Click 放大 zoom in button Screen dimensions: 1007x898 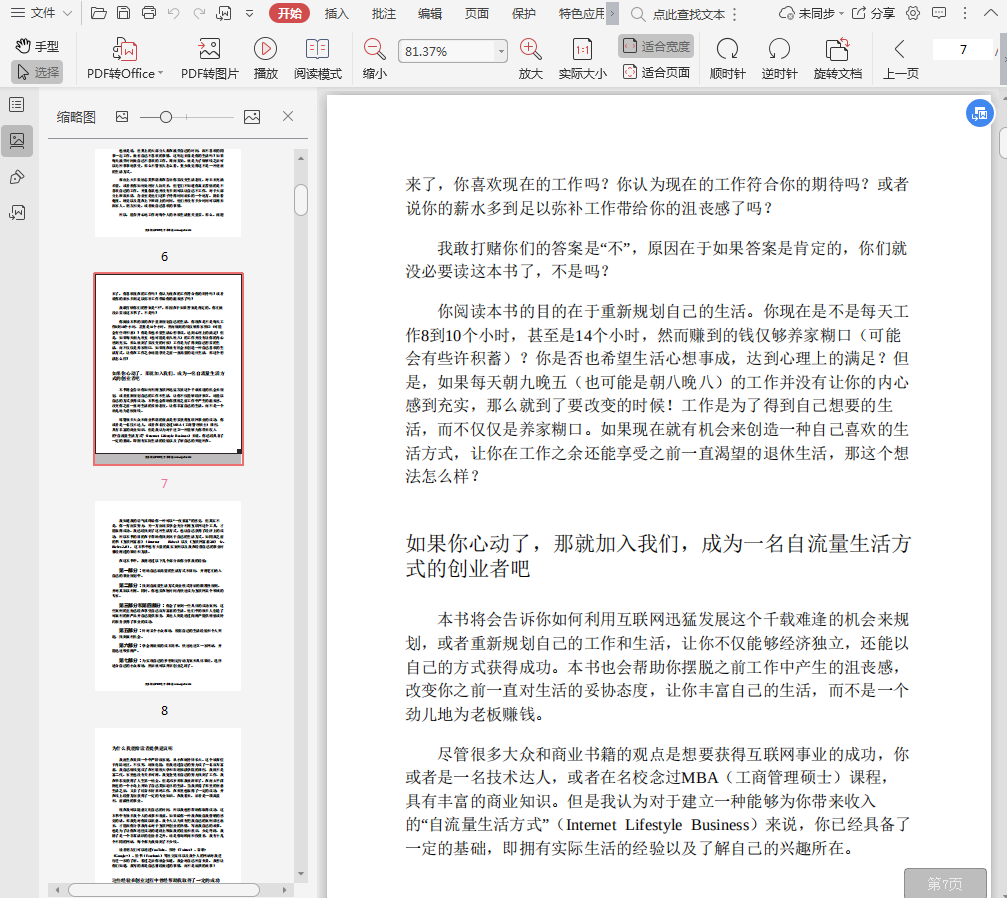click(x=530, y=58)
